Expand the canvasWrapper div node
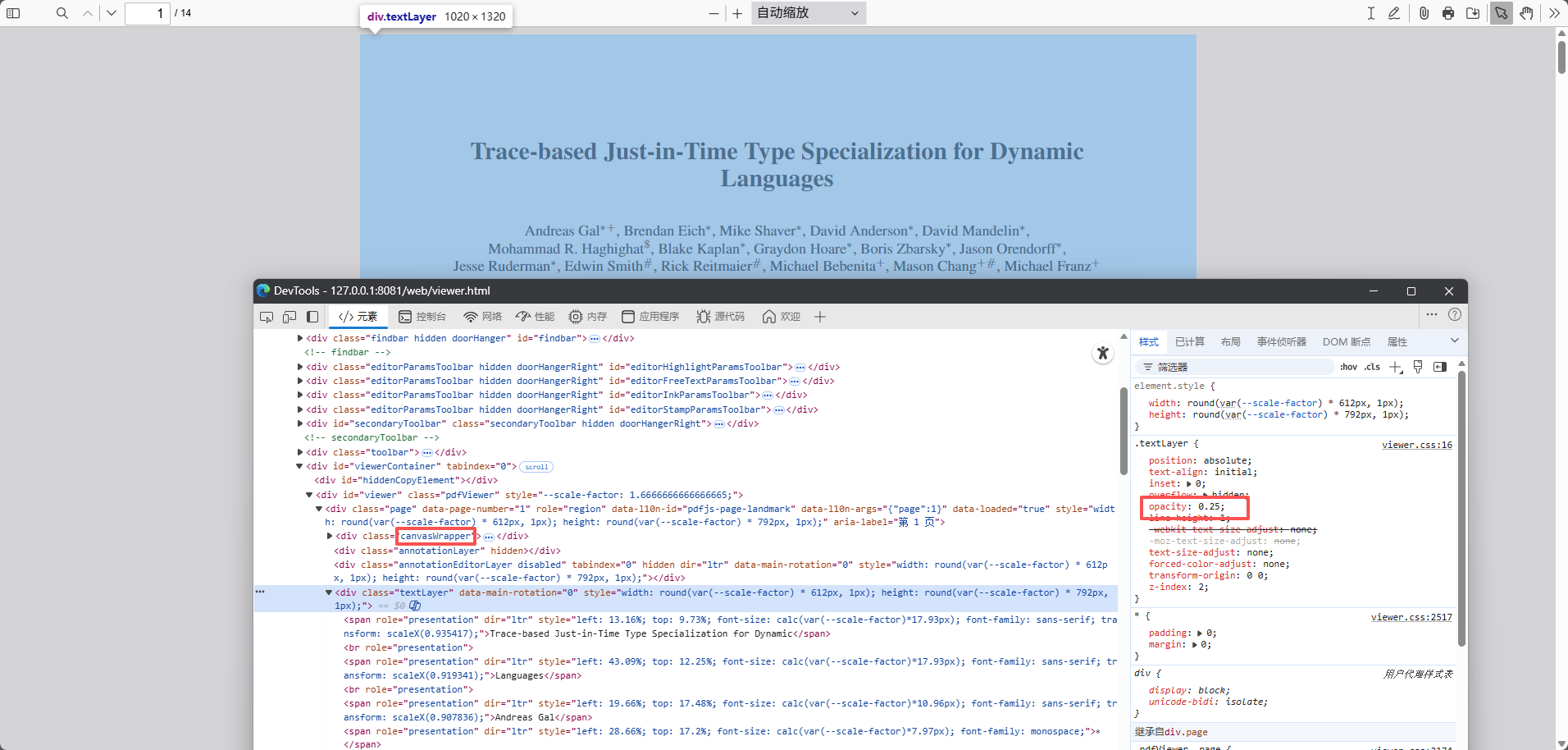This screenshot has width=1568, height=750. (330, 537)
